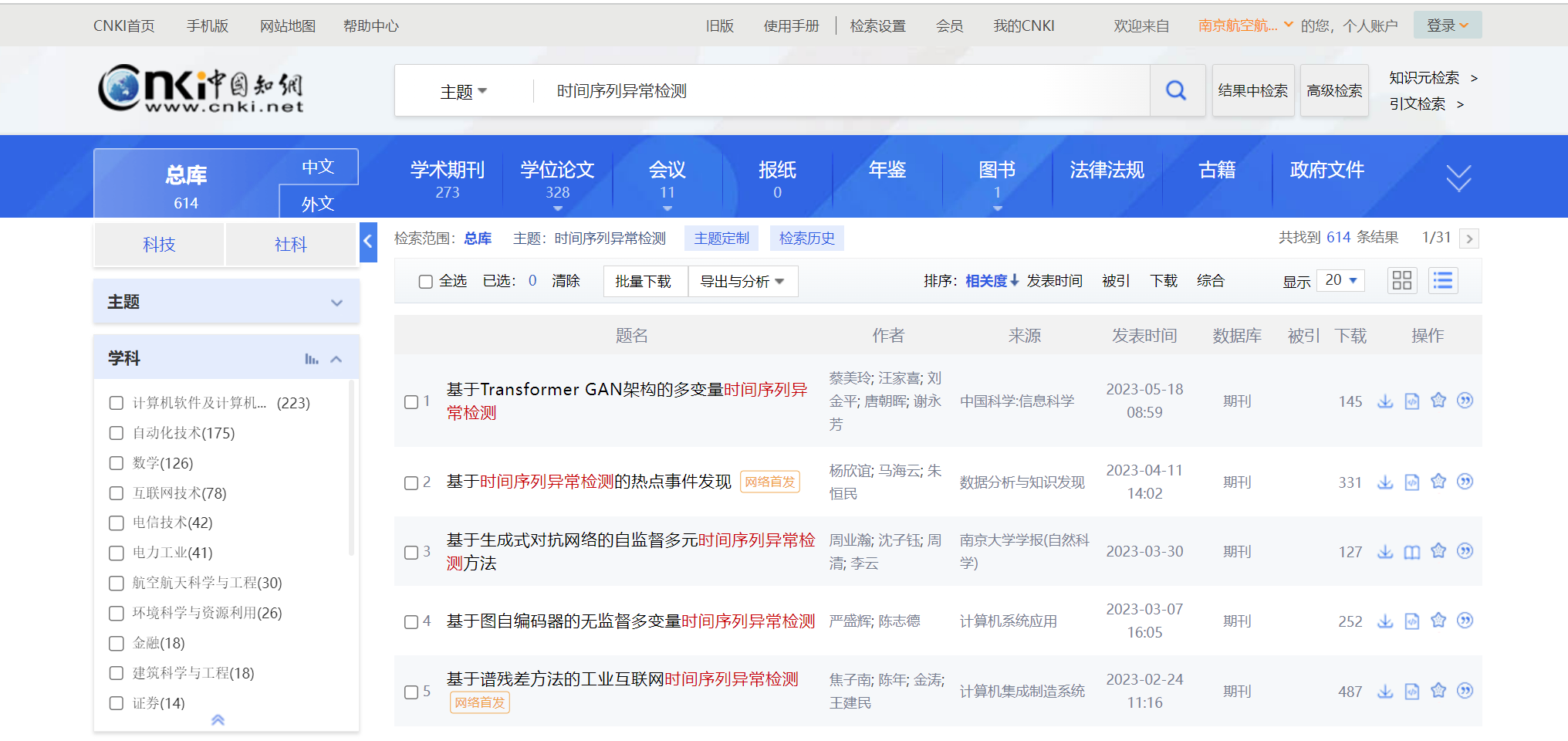Tick checkbox for result 4

click(411, 621)
